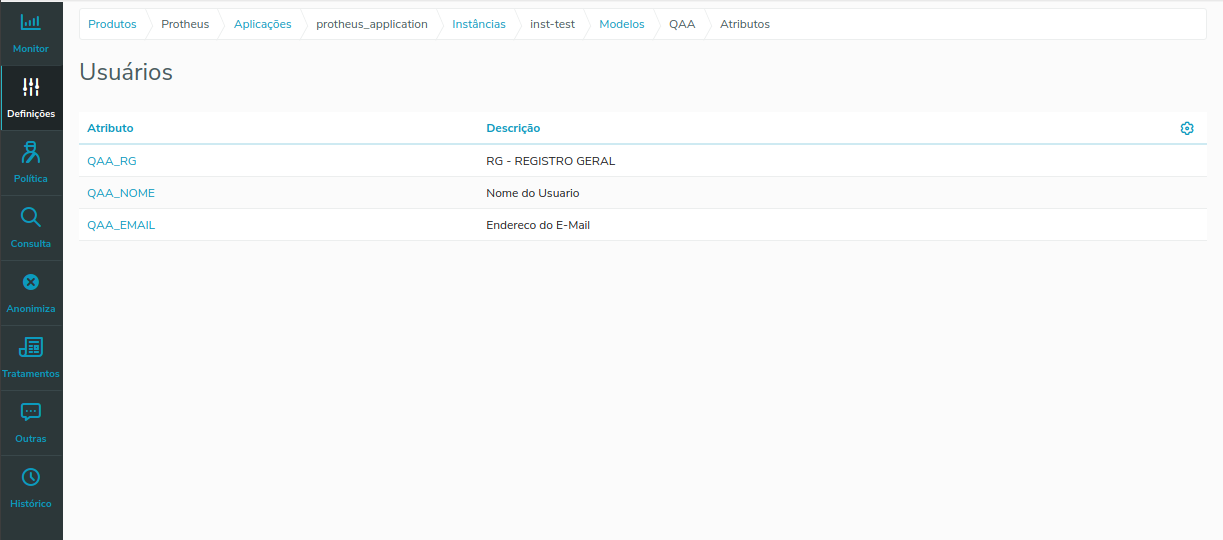Open the QAA_RG attribute link
The width and height of the screenshot is (1223, 540).
point(112,161)
